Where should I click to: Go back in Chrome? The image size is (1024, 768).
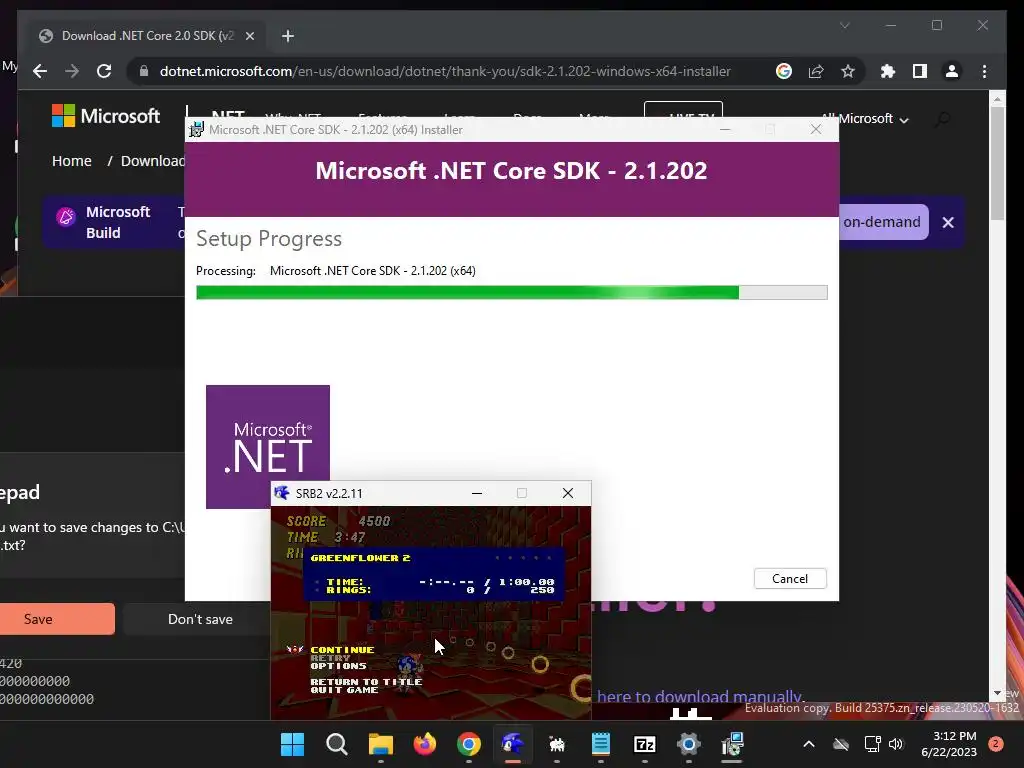tap(40, 71)
